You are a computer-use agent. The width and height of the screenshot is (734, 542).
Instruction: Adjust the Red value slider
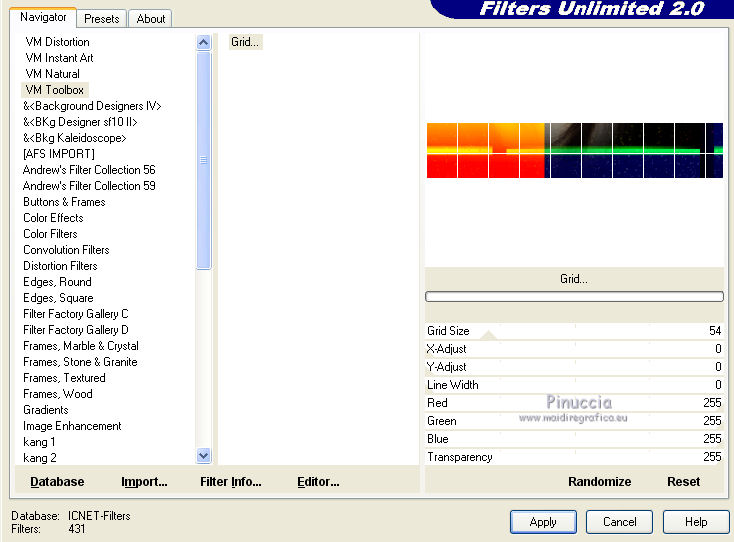point(574,403)
